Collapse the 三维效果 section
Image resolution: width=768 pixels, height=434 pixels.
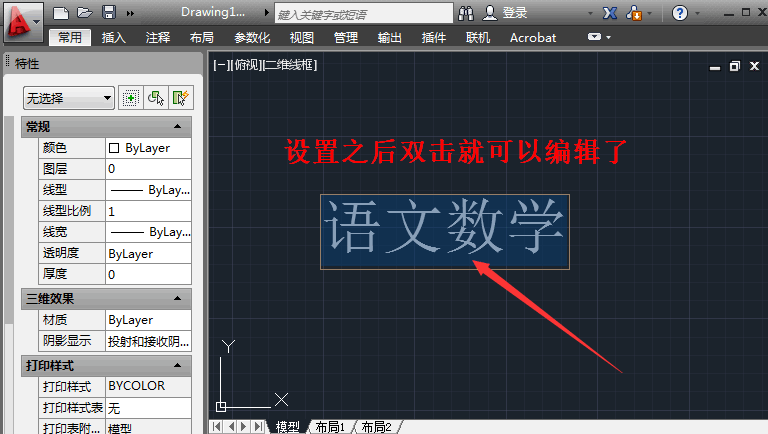(177, 299)
